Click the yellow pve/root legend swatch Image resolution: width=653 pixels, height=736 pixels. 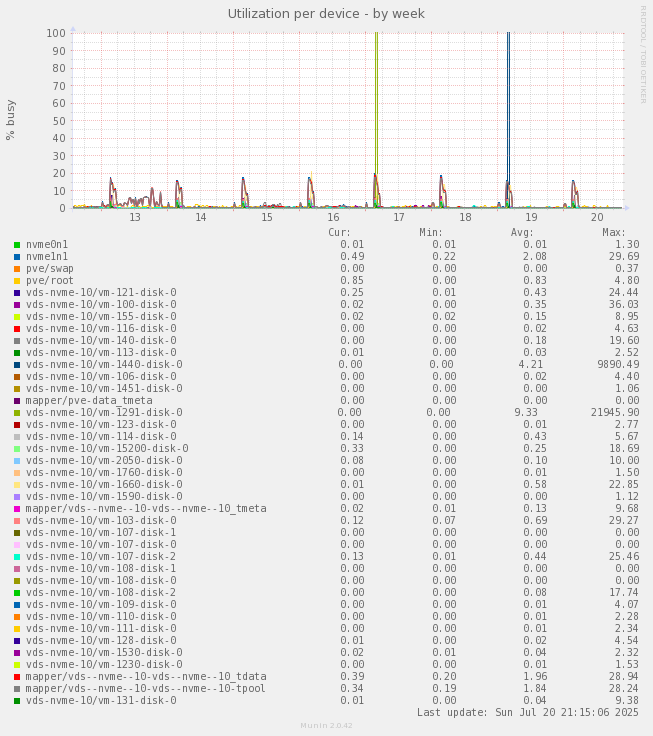tap(17, 281)
